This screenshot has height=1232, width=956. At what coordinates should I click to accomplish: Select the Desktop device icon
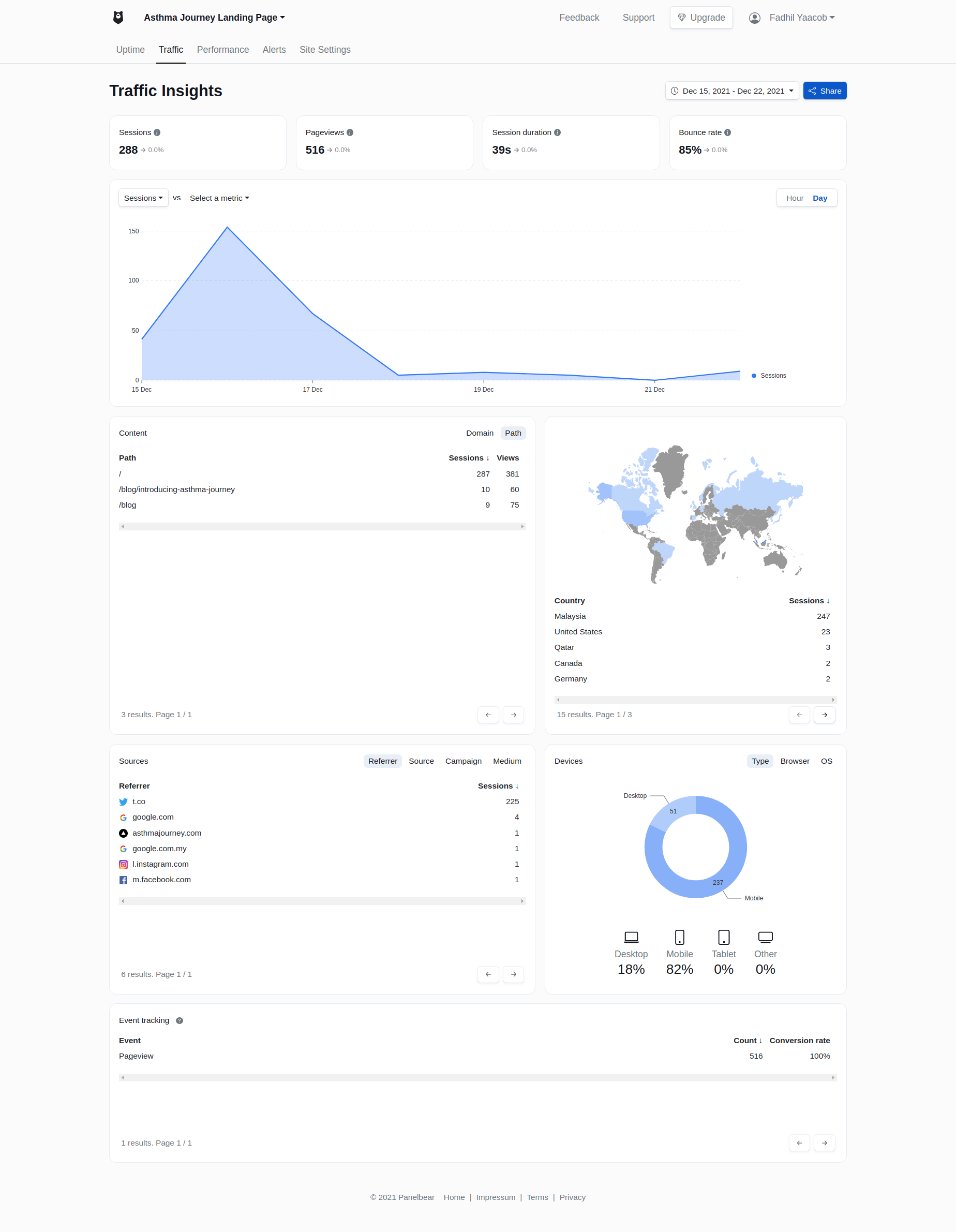click(x=631, y=936)
